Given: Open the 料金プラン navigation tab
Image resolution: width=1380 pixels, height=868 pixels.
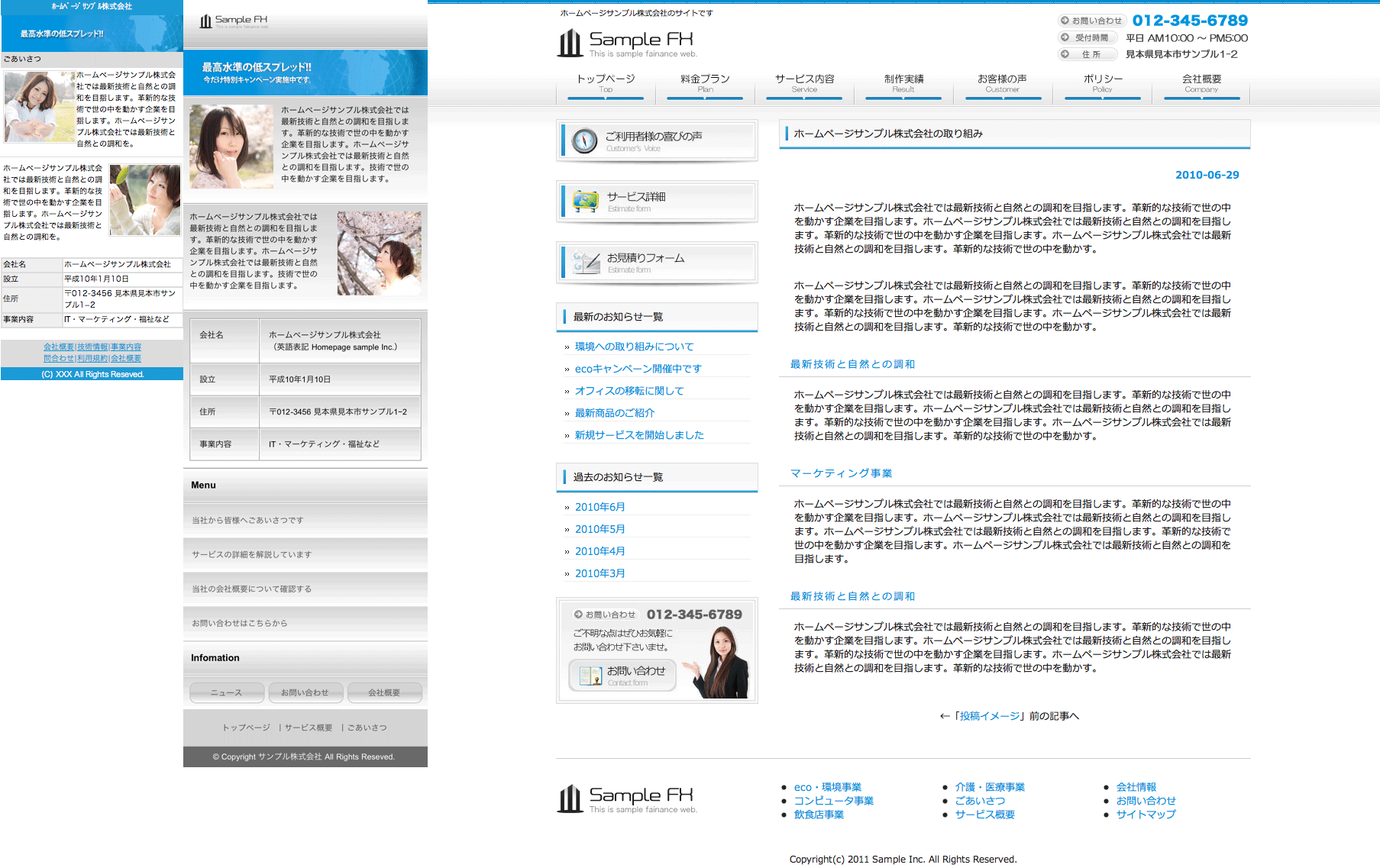Looking at the screenshot, I should coord(705,83).
